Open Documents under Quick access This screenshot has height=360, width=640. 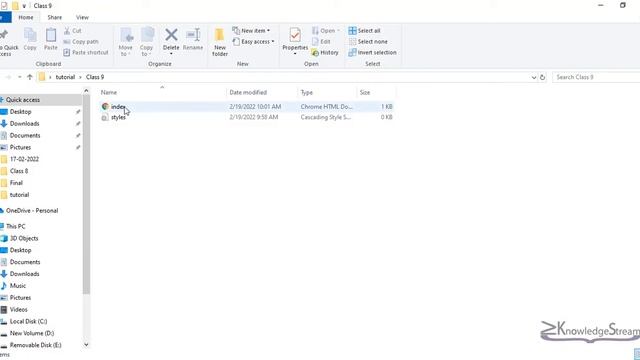(24, 135)
